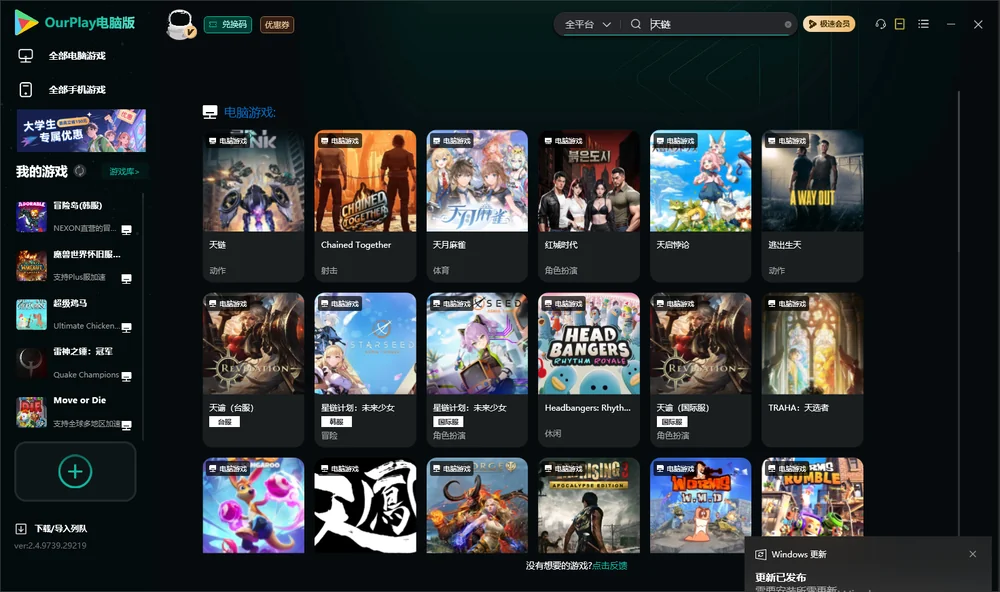This screenshot has width=1000, height=592.
Task: Click the 超级鸡马 game icon
Action: (31, 314)
